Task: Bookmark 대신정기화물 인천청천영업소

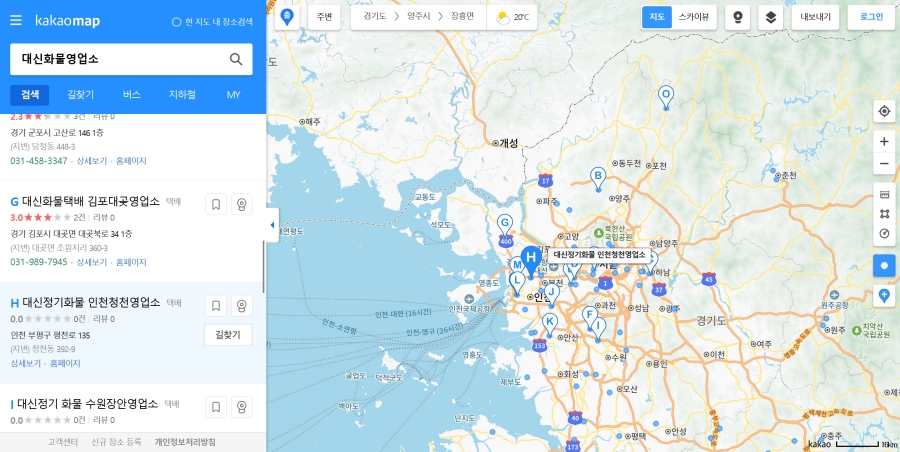Action: tap(216, 306)
